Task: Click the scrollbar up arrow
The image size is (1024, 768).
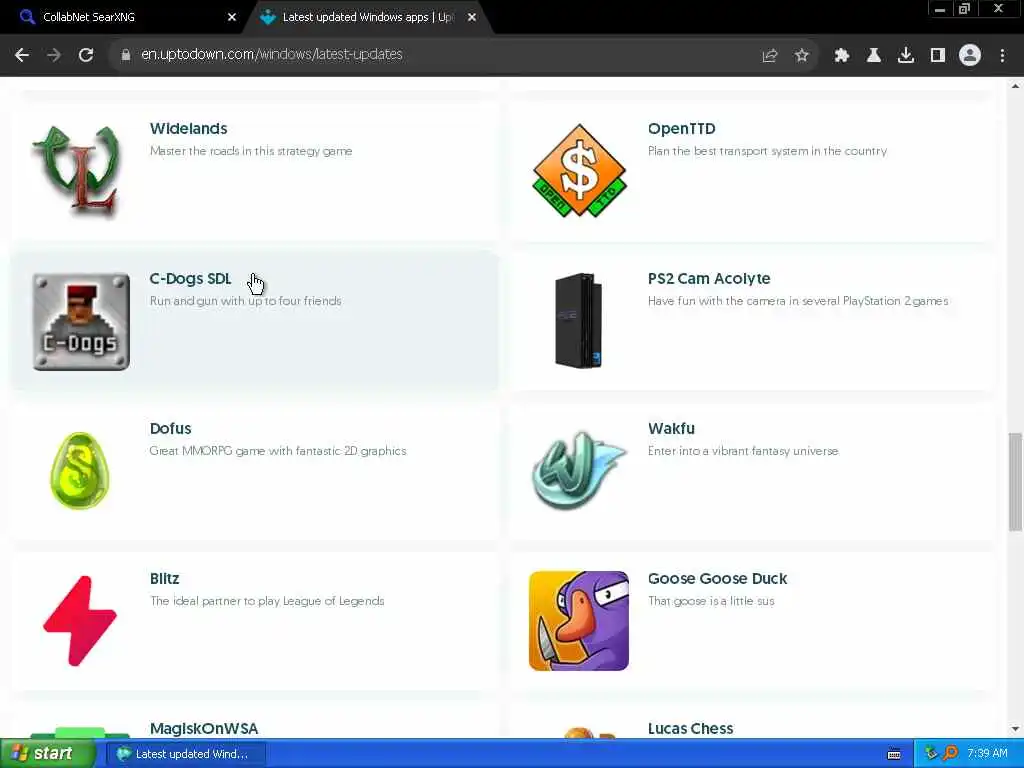Action: pos(1015,86)
